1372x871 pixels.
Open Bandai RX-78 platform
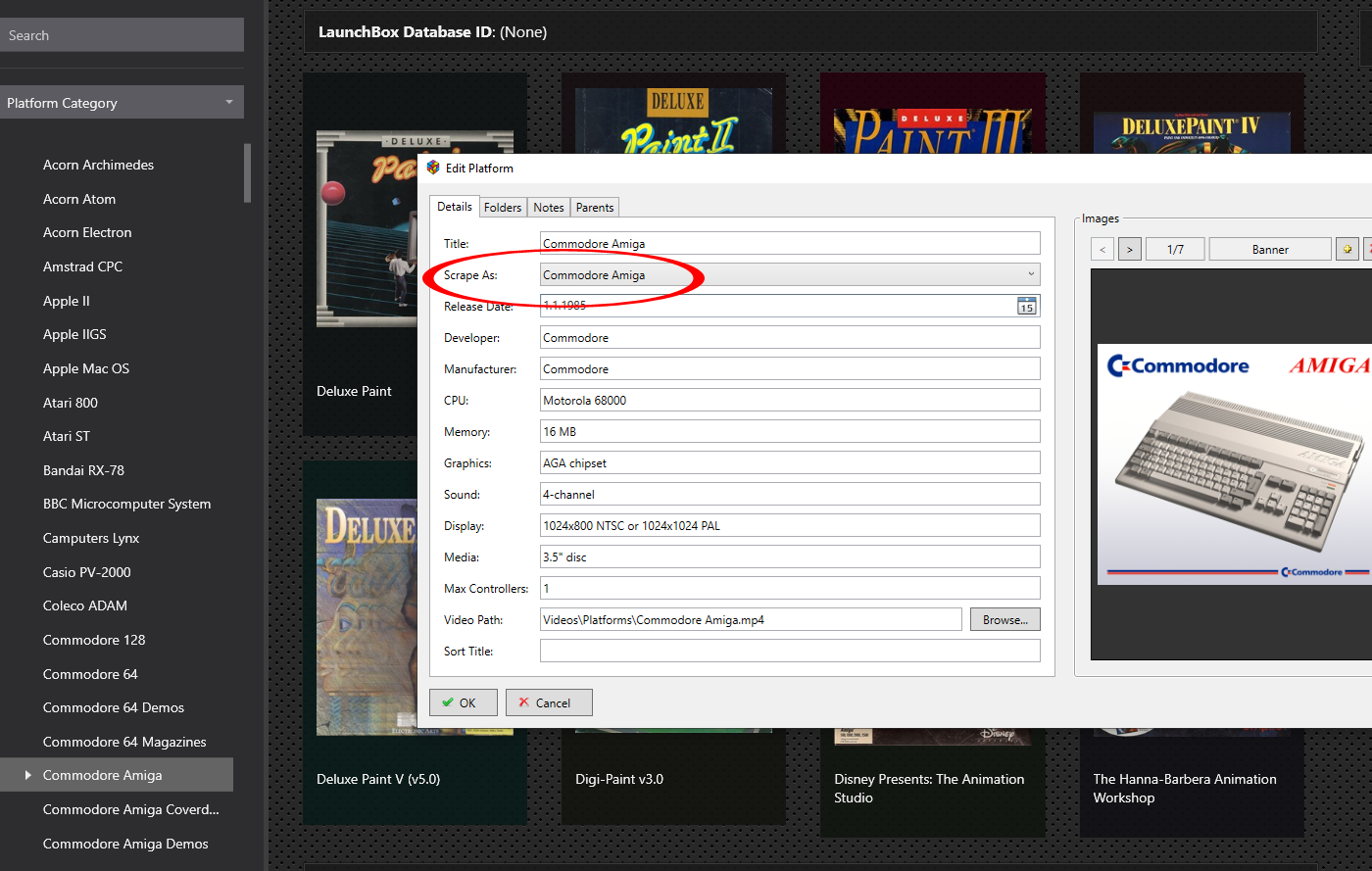(x=83, y=470)
